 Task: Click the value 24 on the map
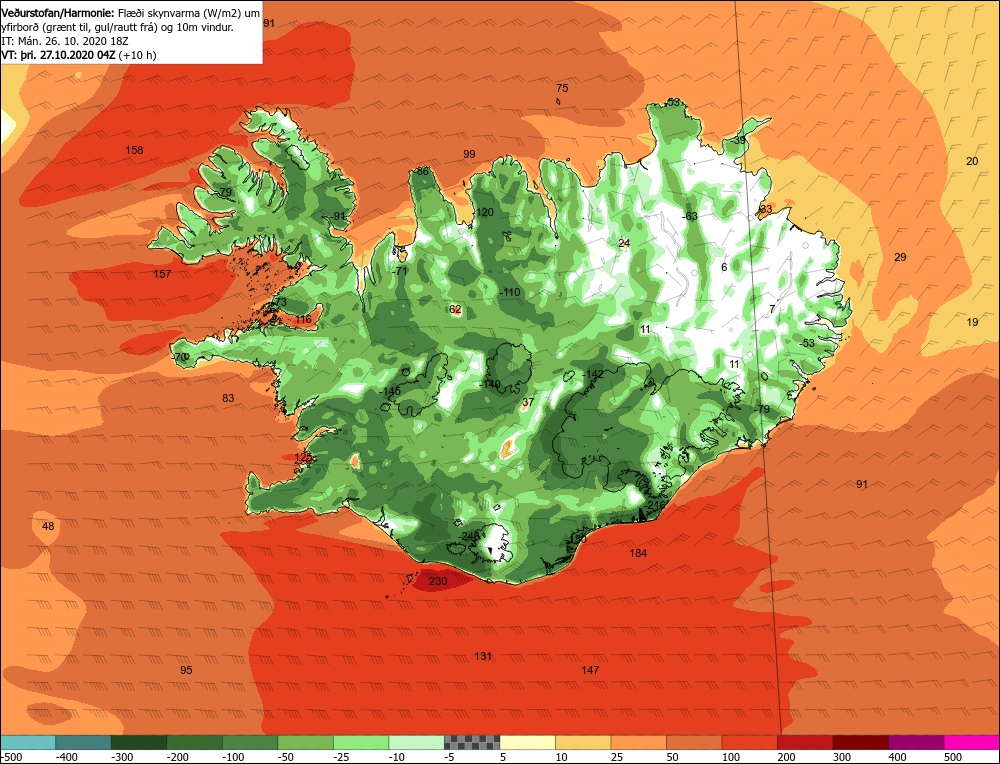[x=624, y=243]
